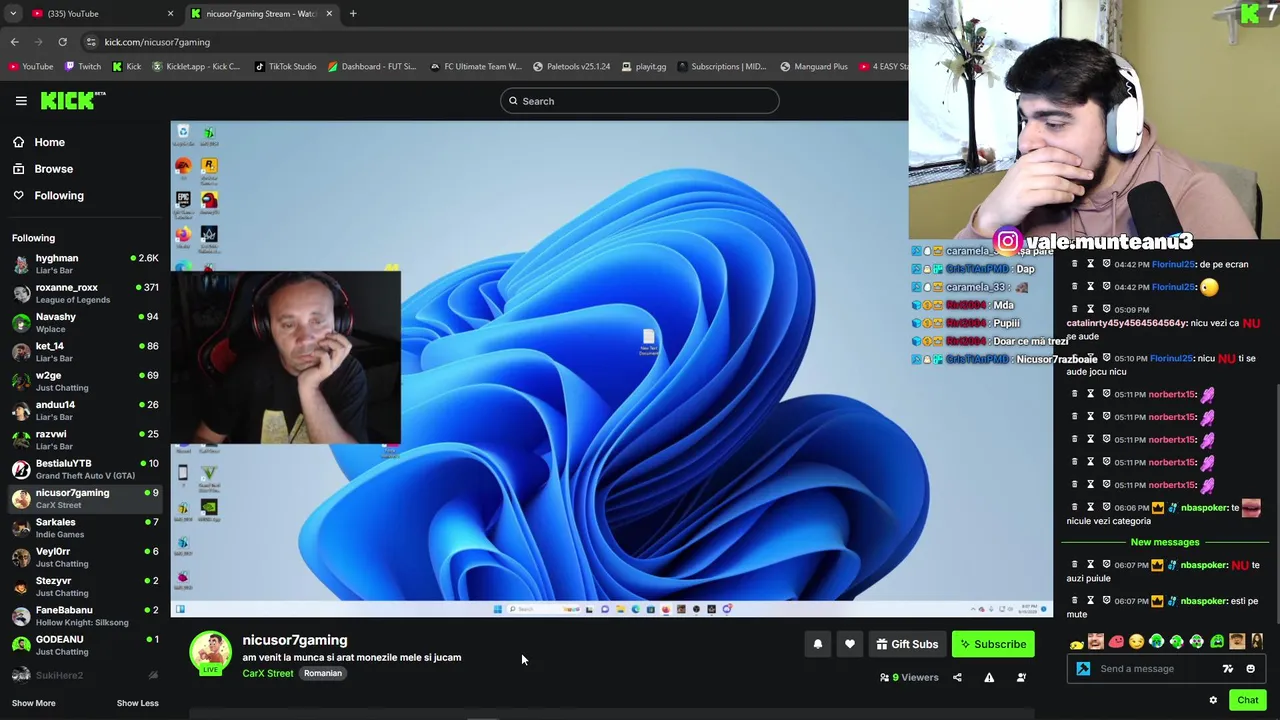Open w2ge channel in sidebar

pos(85,381)
